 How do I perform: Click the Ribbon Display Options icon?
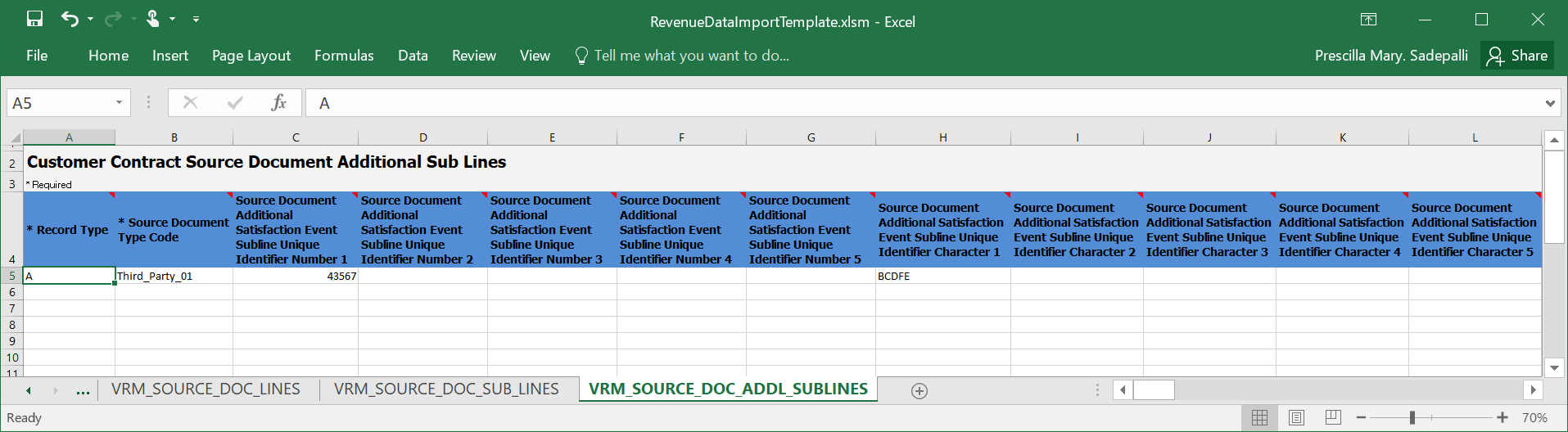(x=1368, y=20)
